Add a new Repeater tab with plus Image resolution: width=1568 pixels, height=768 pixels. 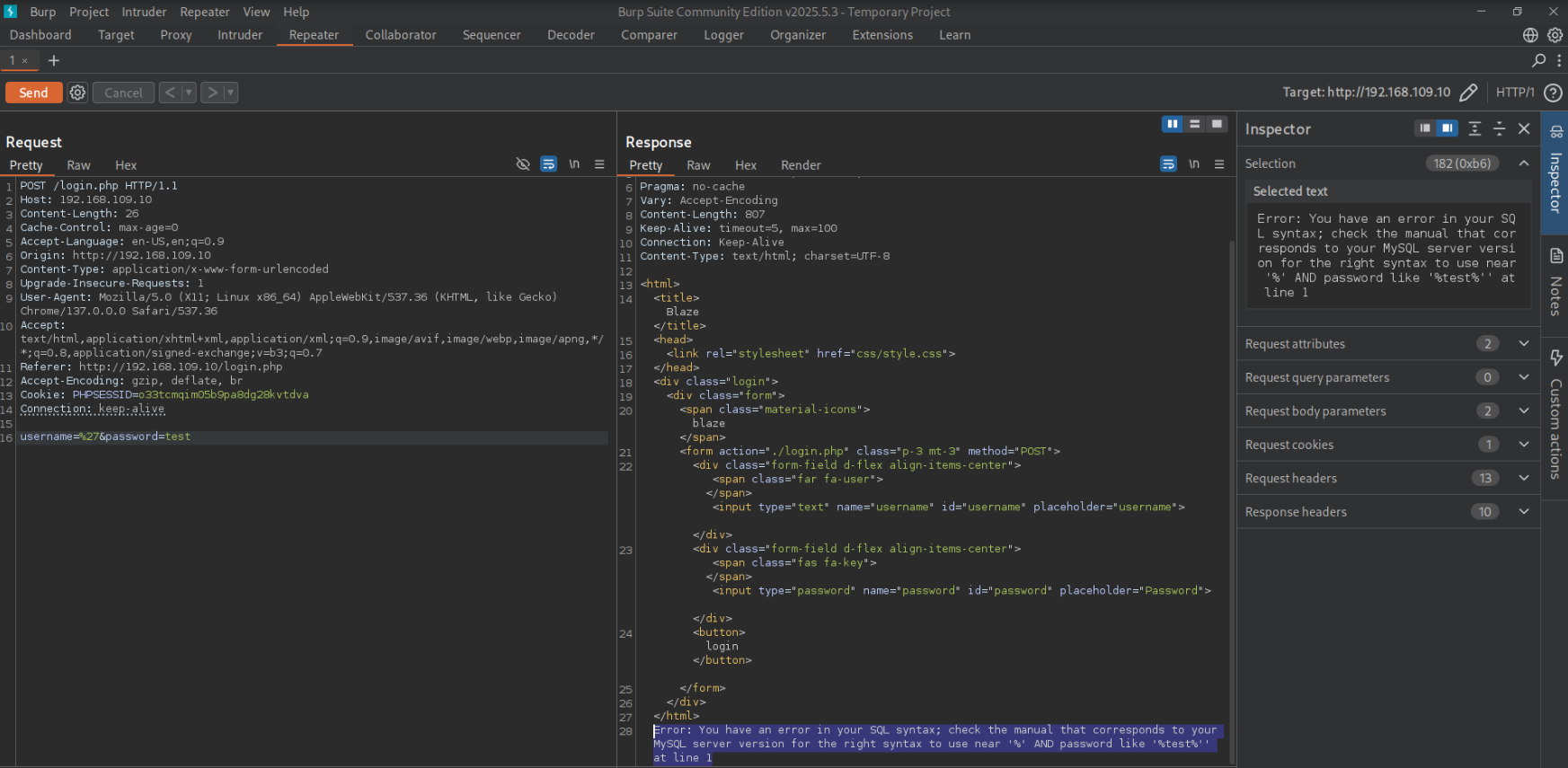(x=54, y=60)
